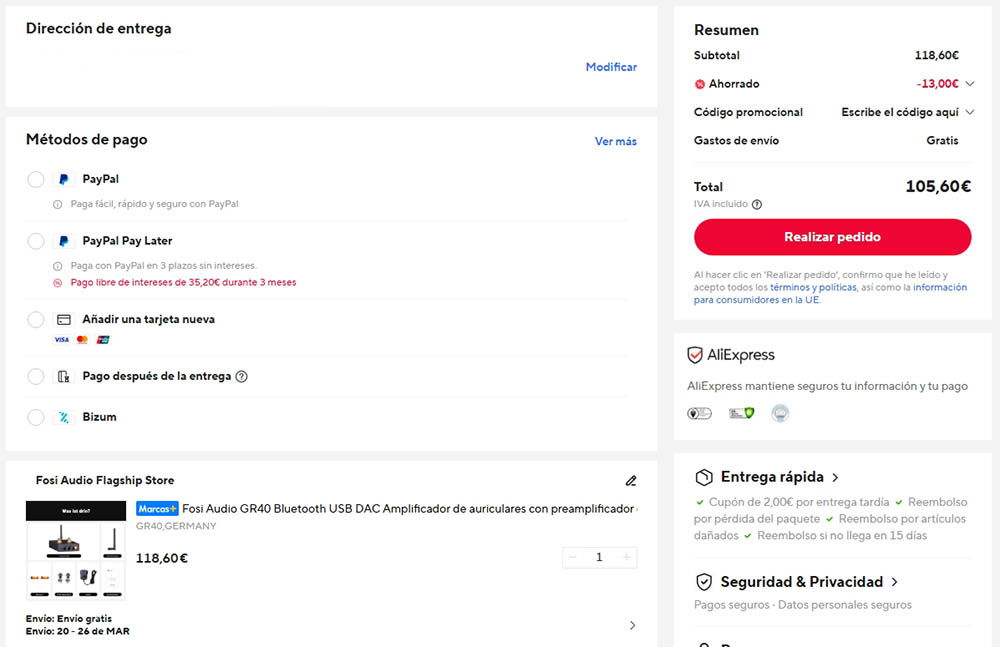This screenshot has width=1000, height=647.
Task: Increase product quantity with the plus stepper
Action: (x=626, y=557)
